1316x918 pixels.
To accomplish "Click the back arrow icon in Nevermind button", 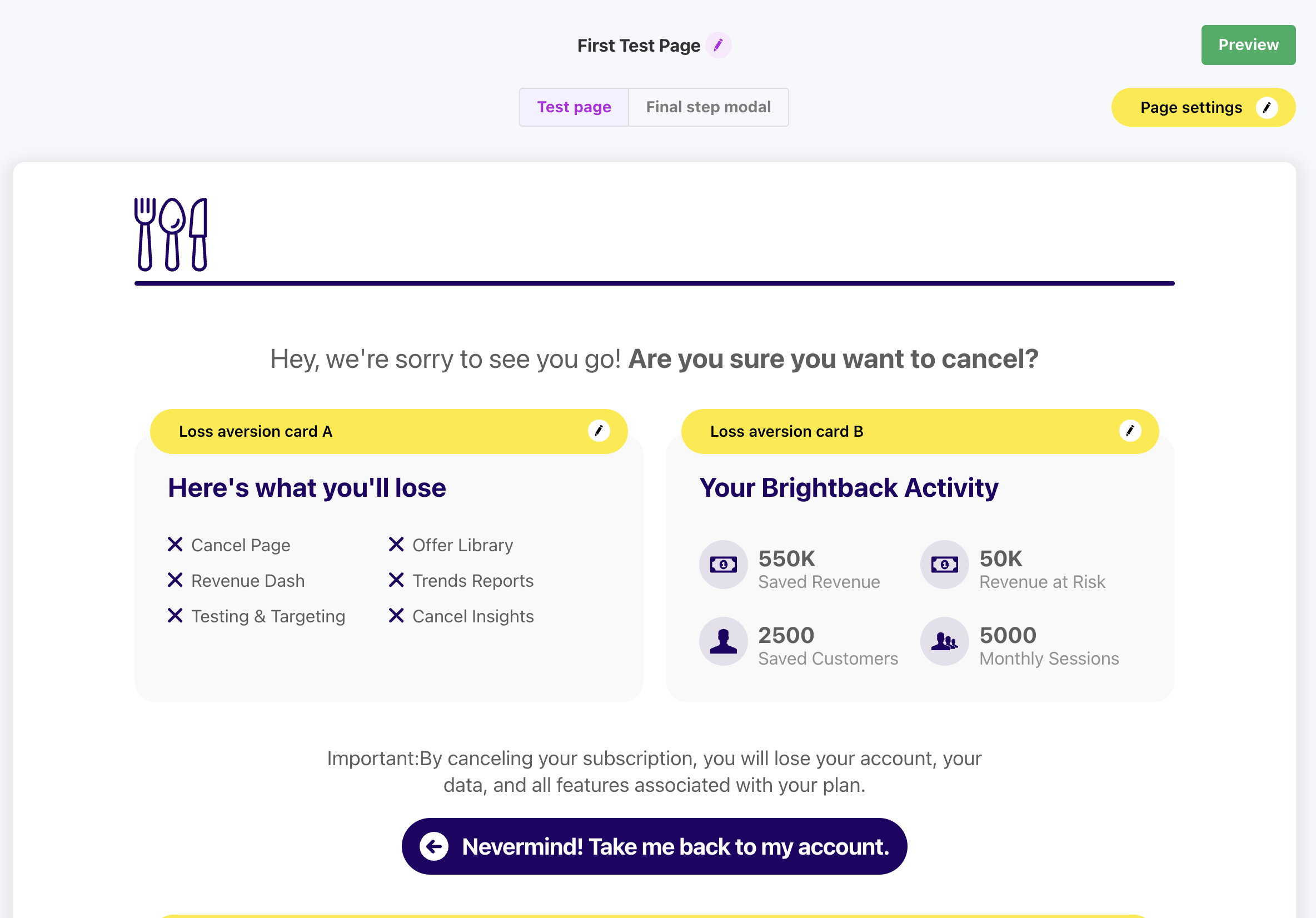I will (434, 846).
